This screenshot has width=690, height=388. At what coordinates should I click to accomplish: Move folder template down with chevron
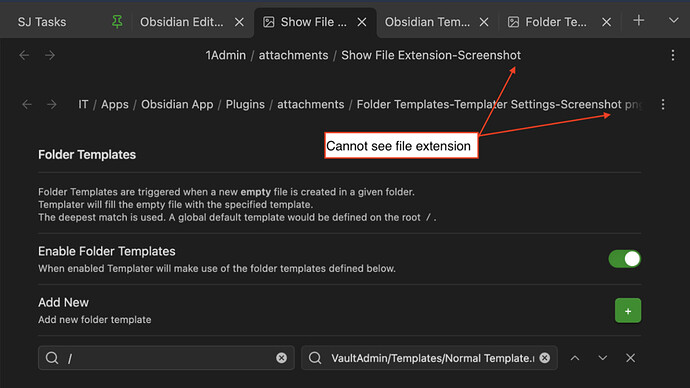tap(602, 358)
